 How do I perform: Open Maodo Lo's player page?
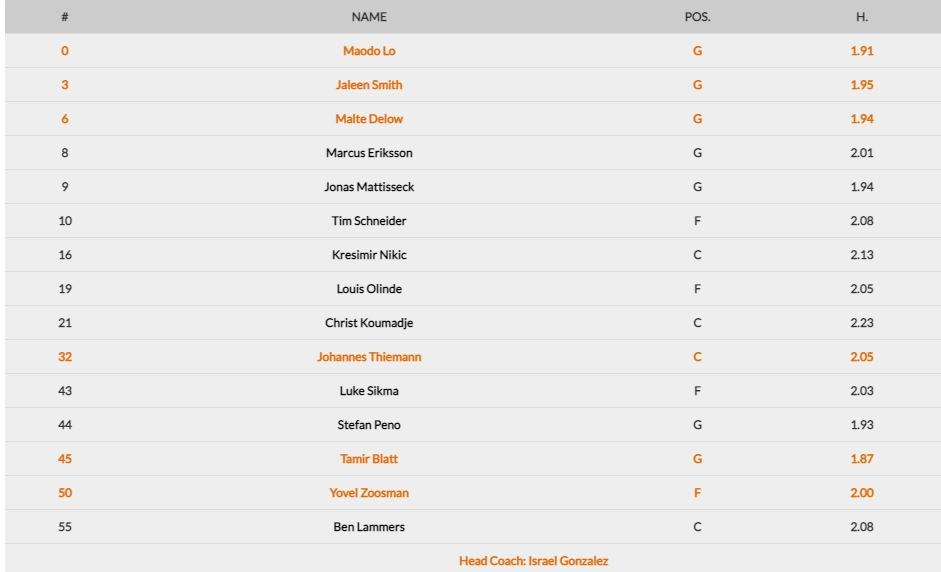[x=369, y=51]
